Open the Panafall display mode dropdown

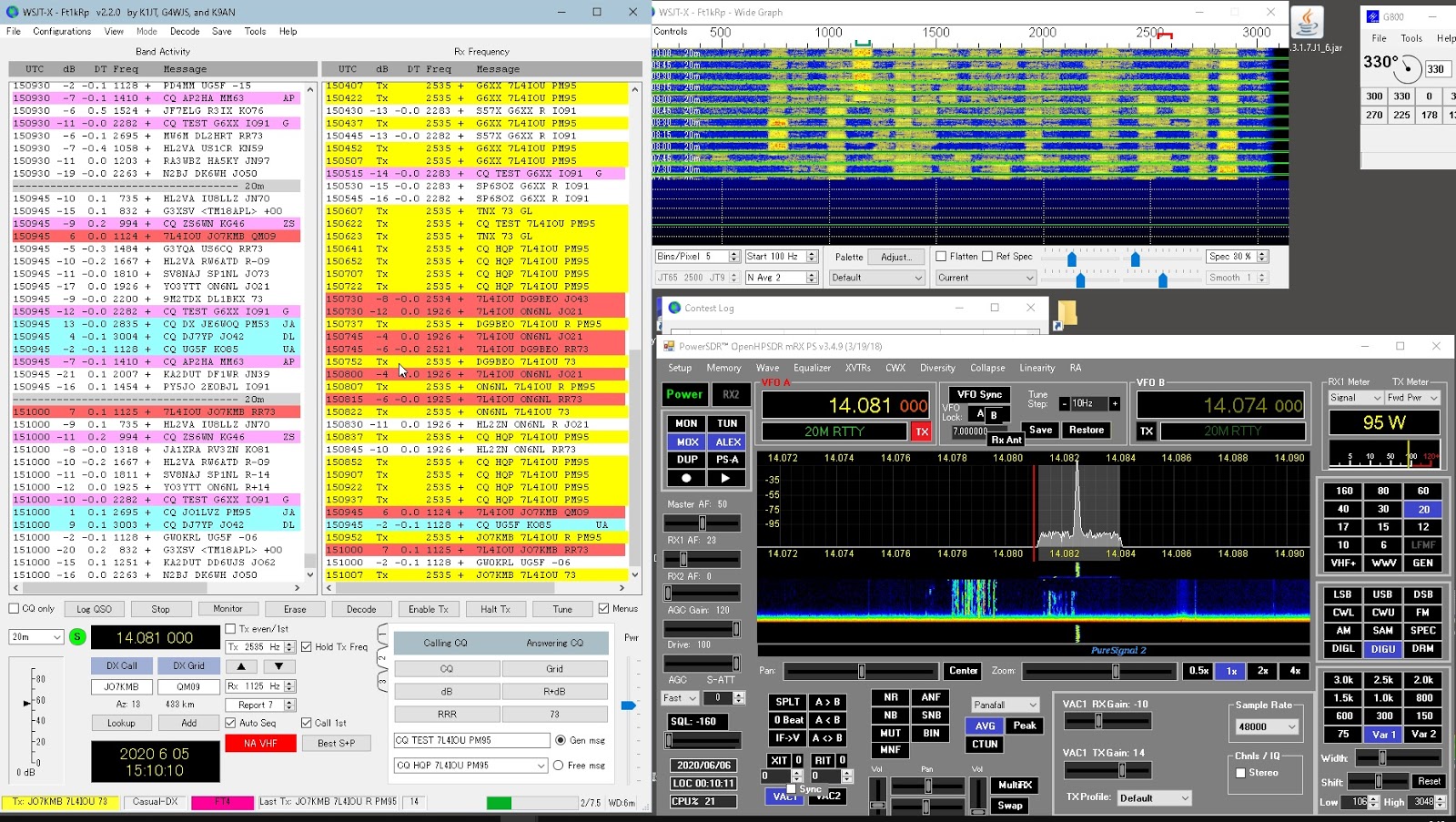pos(1005,705)
